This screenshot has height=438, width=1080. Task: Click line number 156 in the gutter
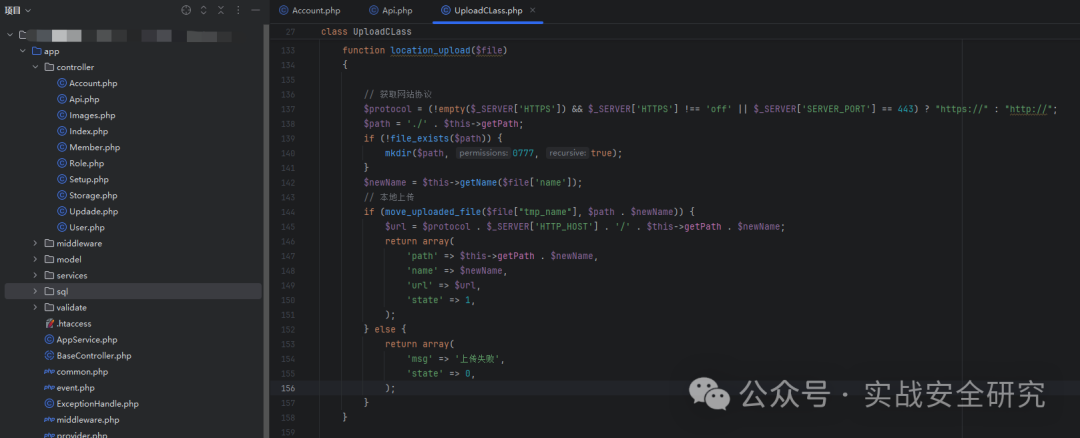click(288, 388)
